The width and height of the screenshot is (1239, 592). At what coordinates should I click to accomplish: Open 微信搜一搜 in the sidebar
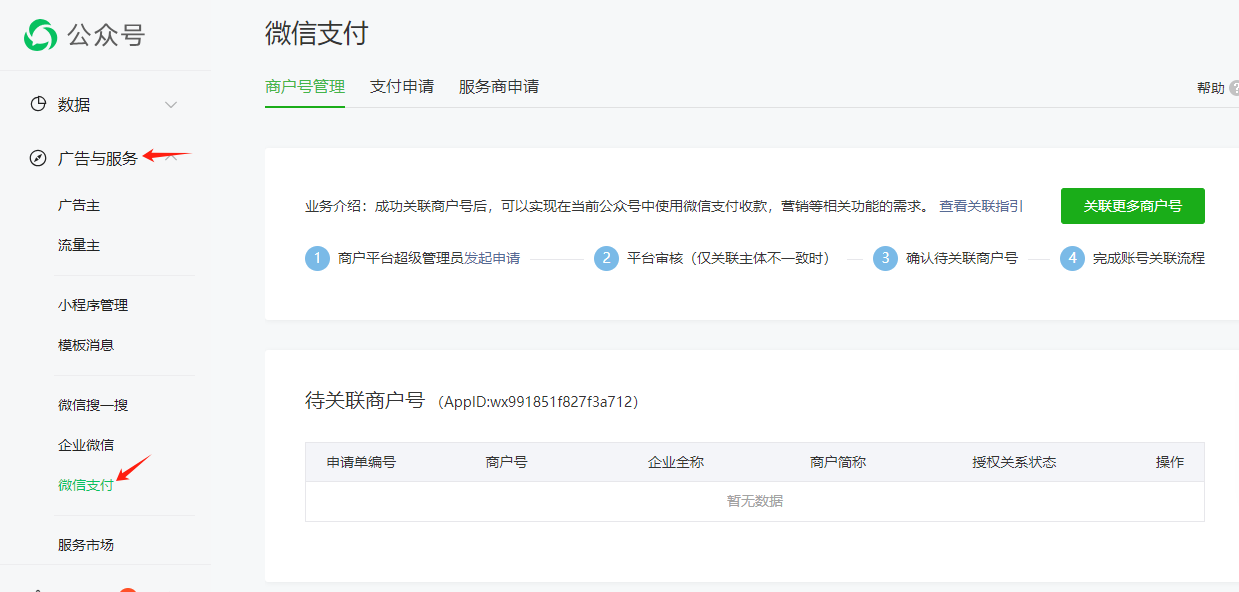point(93,405)
